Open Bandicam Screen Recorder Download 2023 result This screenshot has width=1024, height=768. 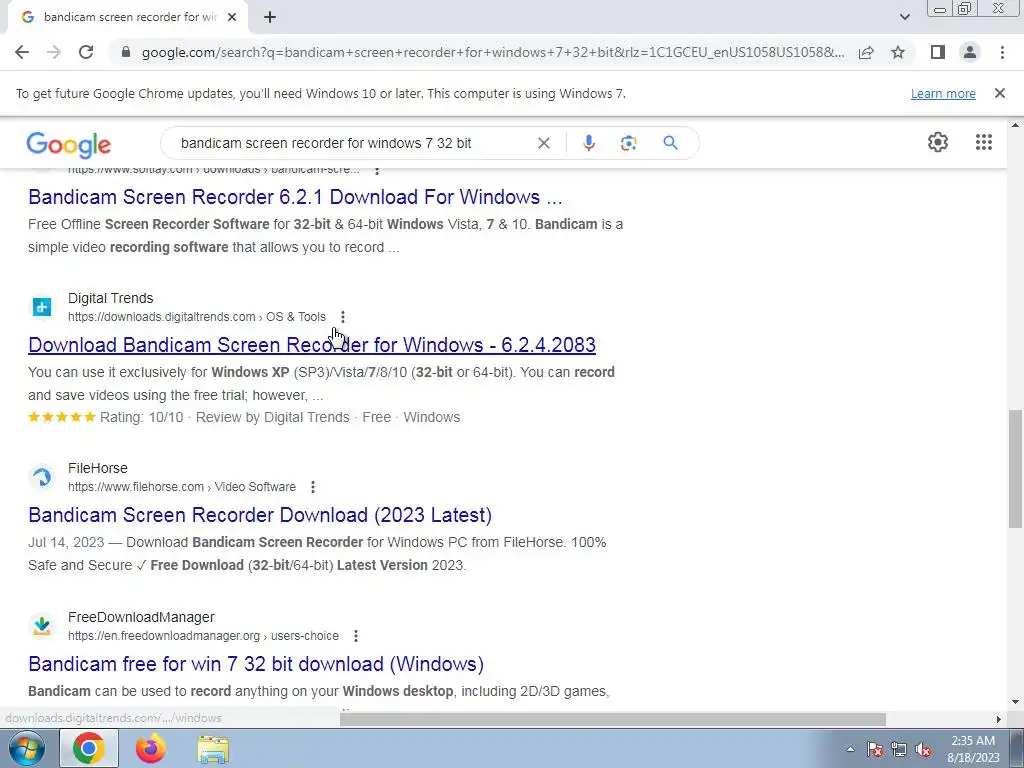tap(260, 515)
